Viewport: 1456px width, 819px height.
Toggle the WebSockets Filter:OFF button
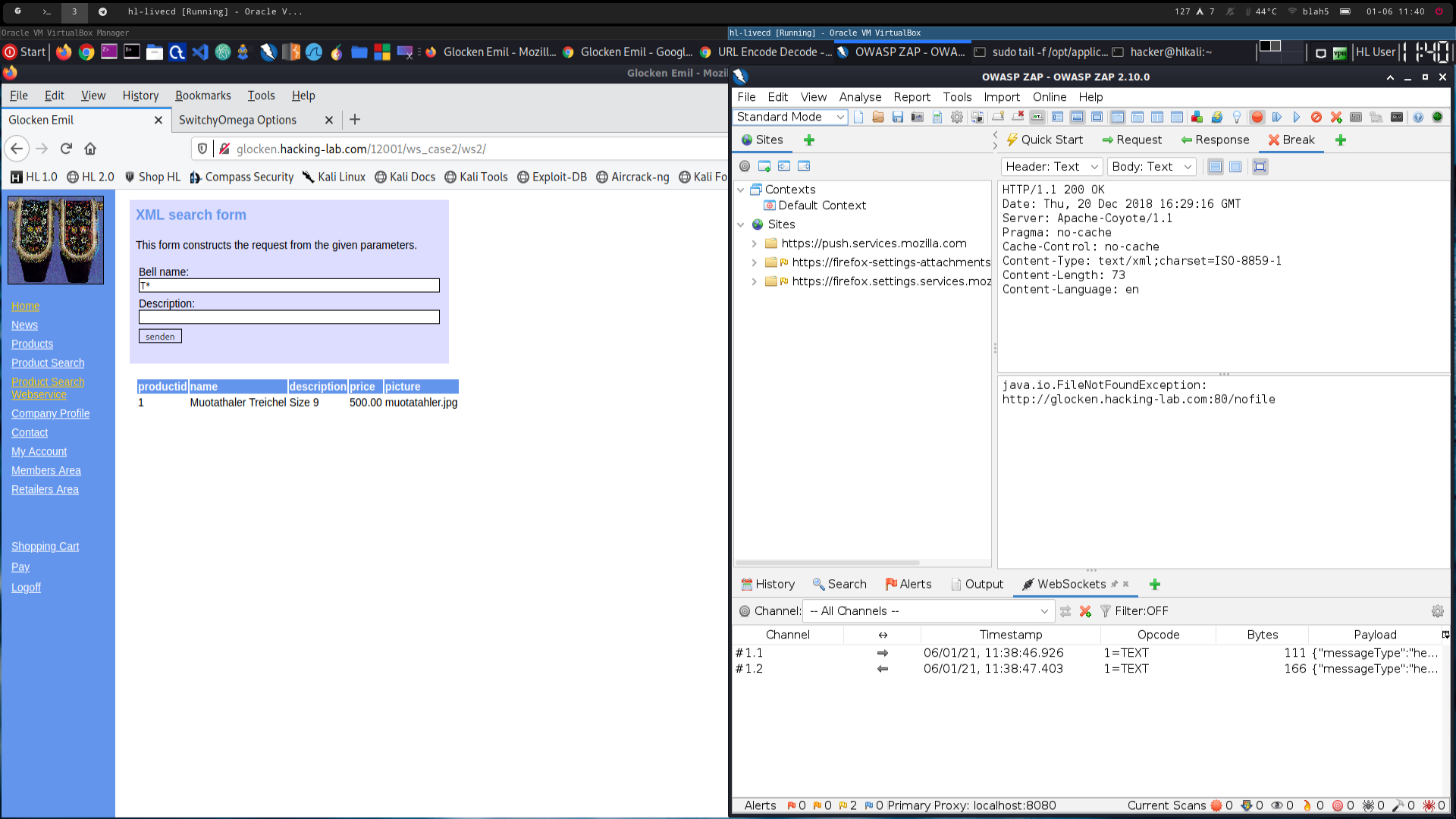1134,611
